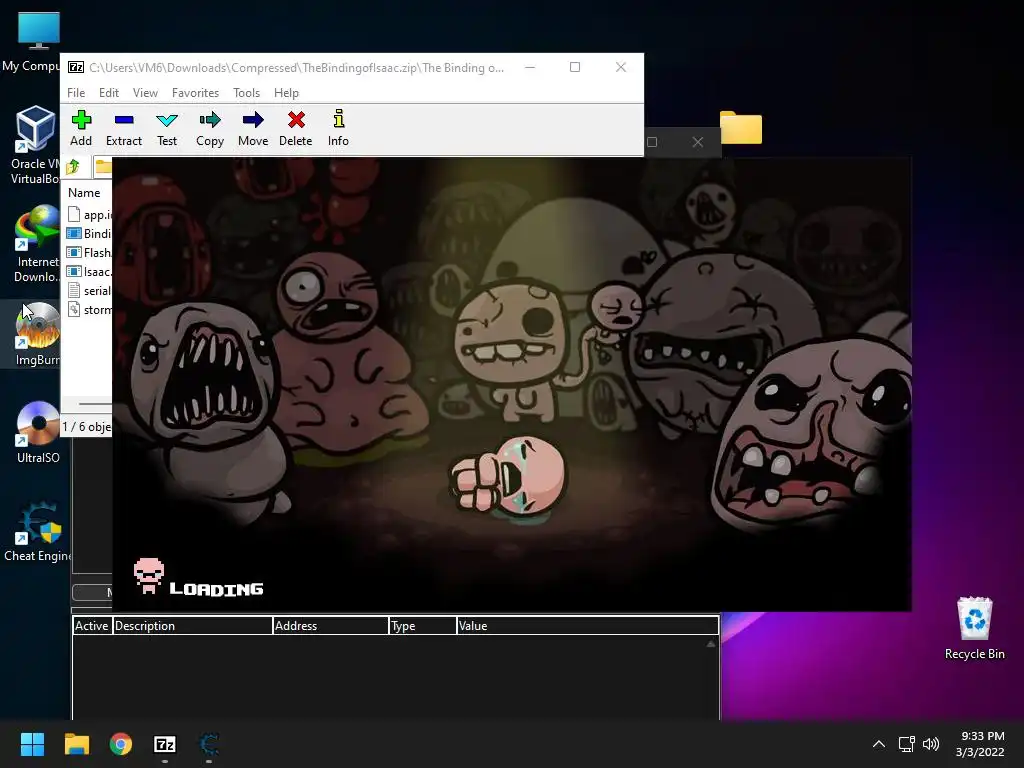This screenshot has width=1024, height=768.
Task: Switch to Cheat Engine in taskbar
Action: (209, 744)
